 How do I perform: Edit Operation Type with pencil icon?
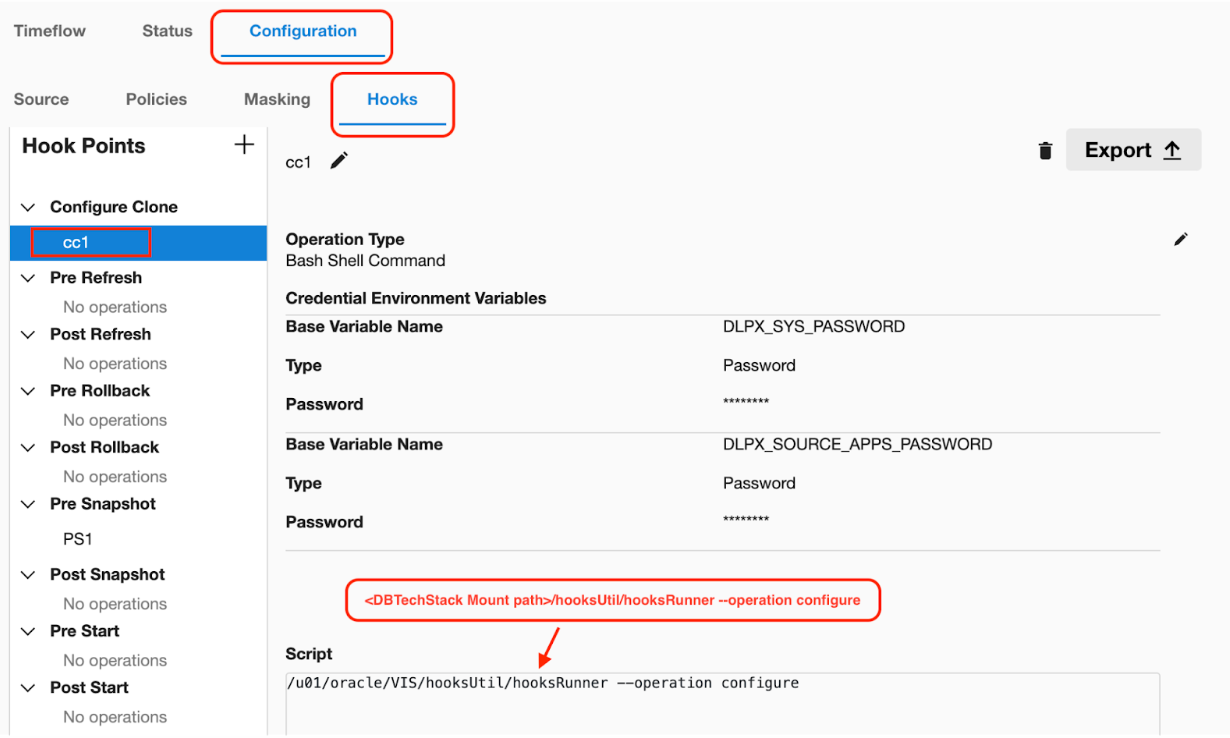click(x=1181, y=239)
